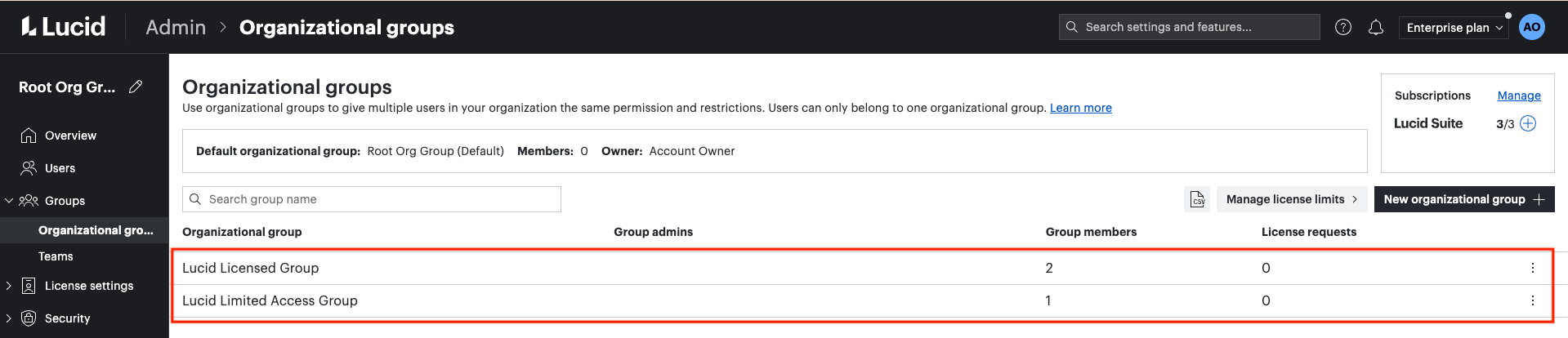Image resolution: width=1568 pixels, height=338 pixels.
Task: Add Lucid Suite license with plus icon
Action: click(1528, 123)
